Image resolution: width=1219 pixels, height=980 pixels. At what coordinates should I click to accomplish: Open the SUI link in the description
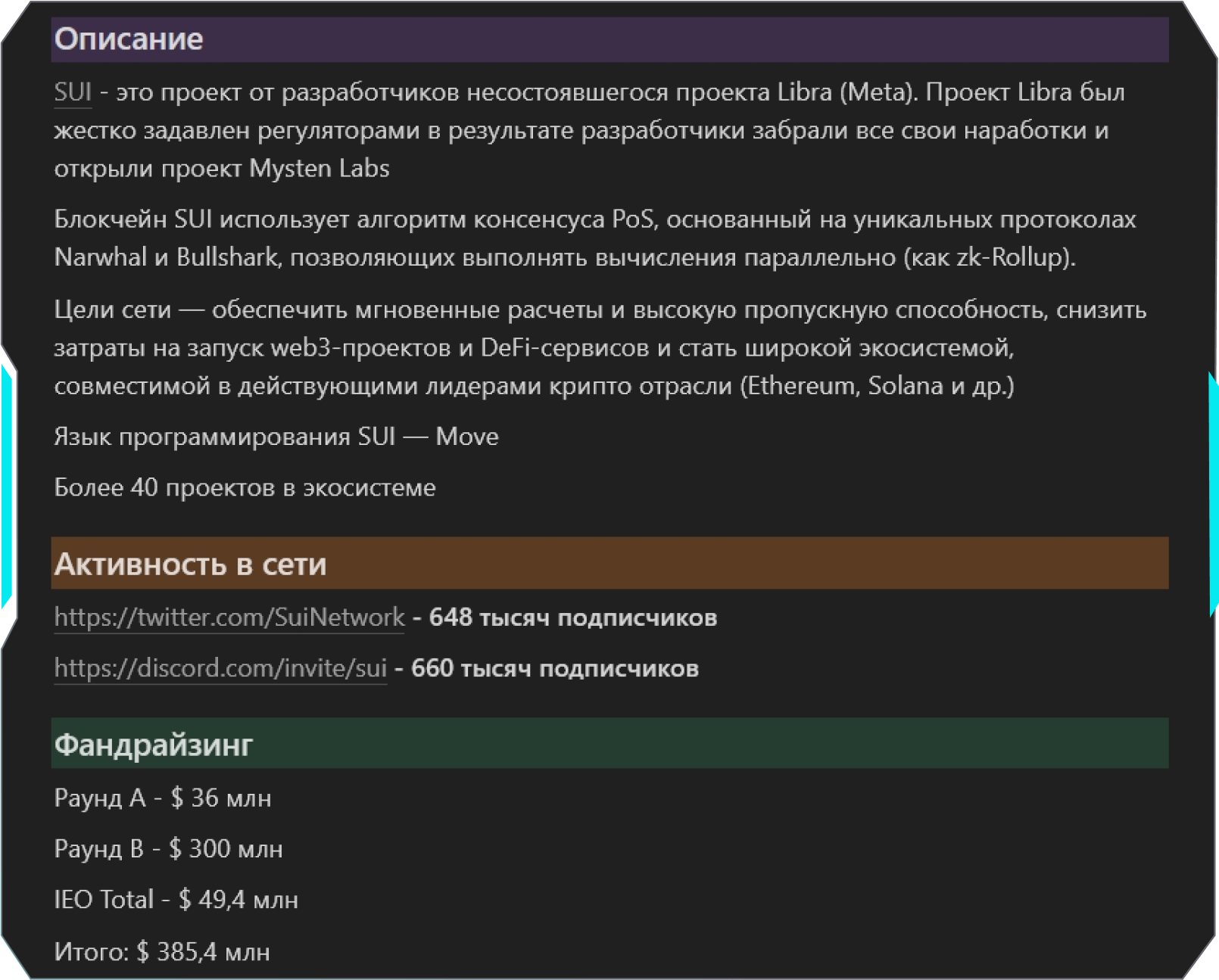click(x=73, y=92)
